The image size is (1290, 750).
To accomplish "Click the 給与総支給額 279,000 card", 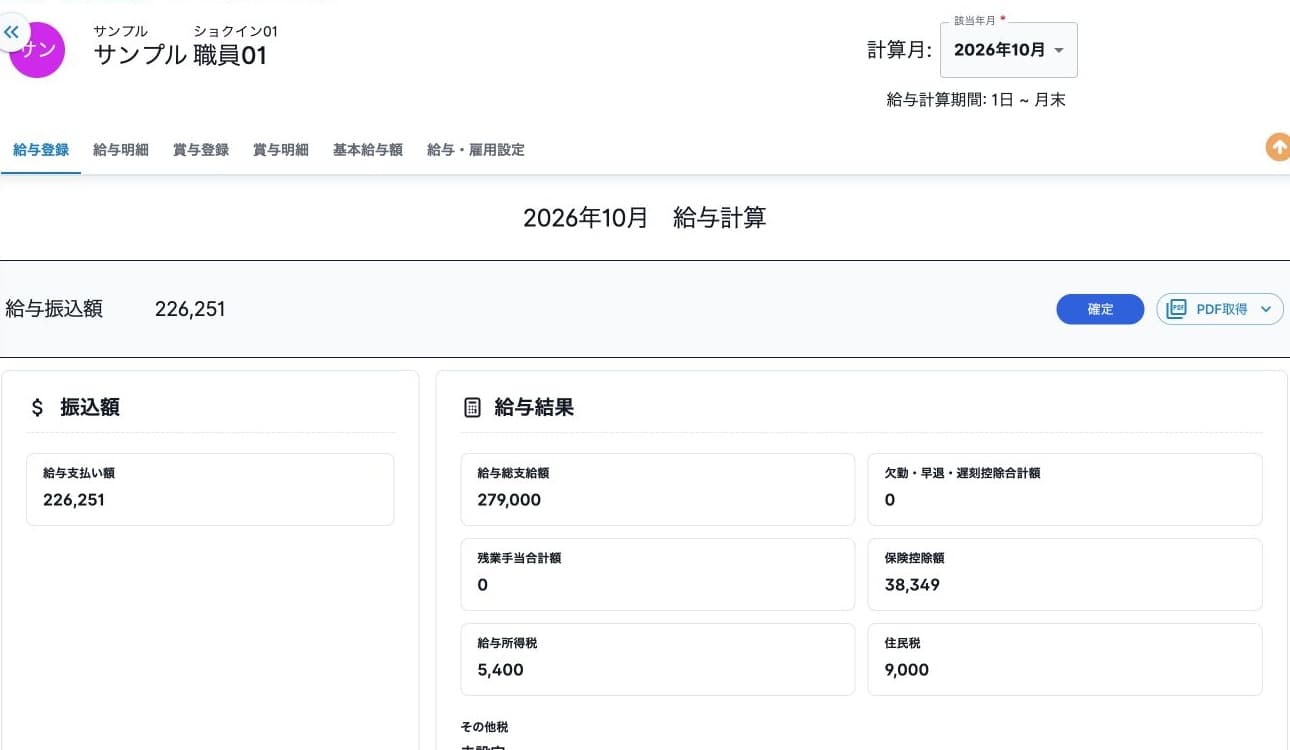I will point(658,489).
